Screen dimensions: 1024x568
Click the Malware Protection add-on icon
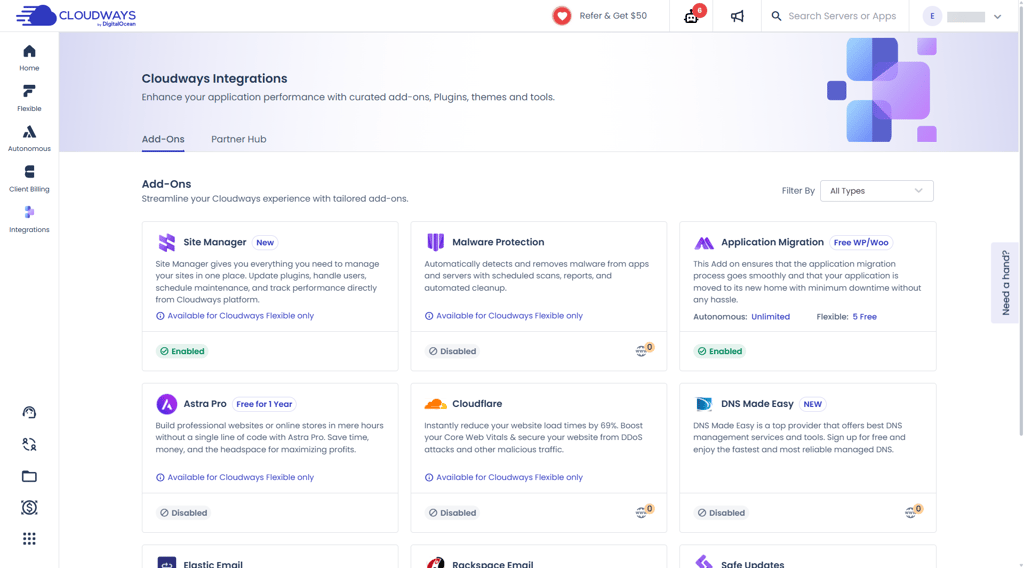[x=436, y=242]
